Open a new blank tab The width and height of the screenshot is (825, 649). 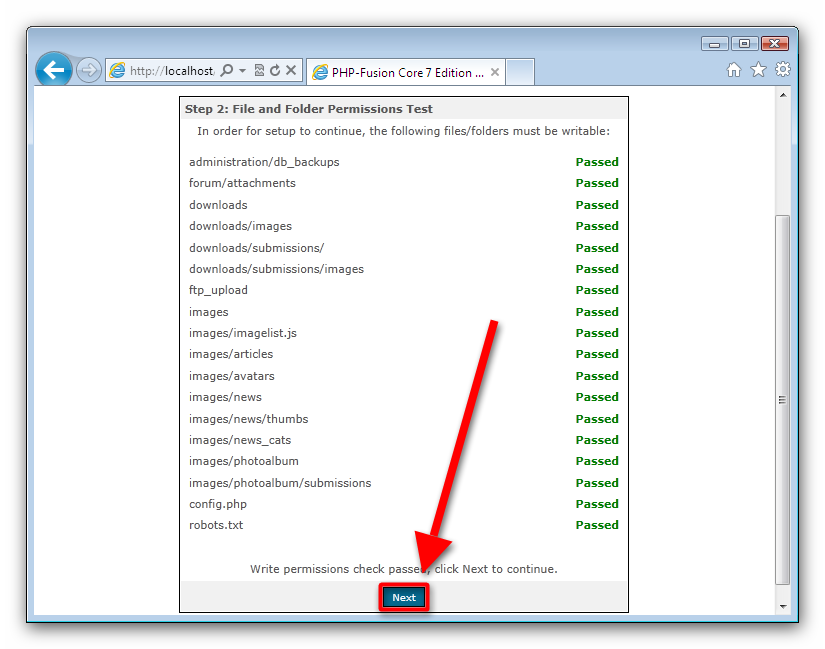coord(521,72)
